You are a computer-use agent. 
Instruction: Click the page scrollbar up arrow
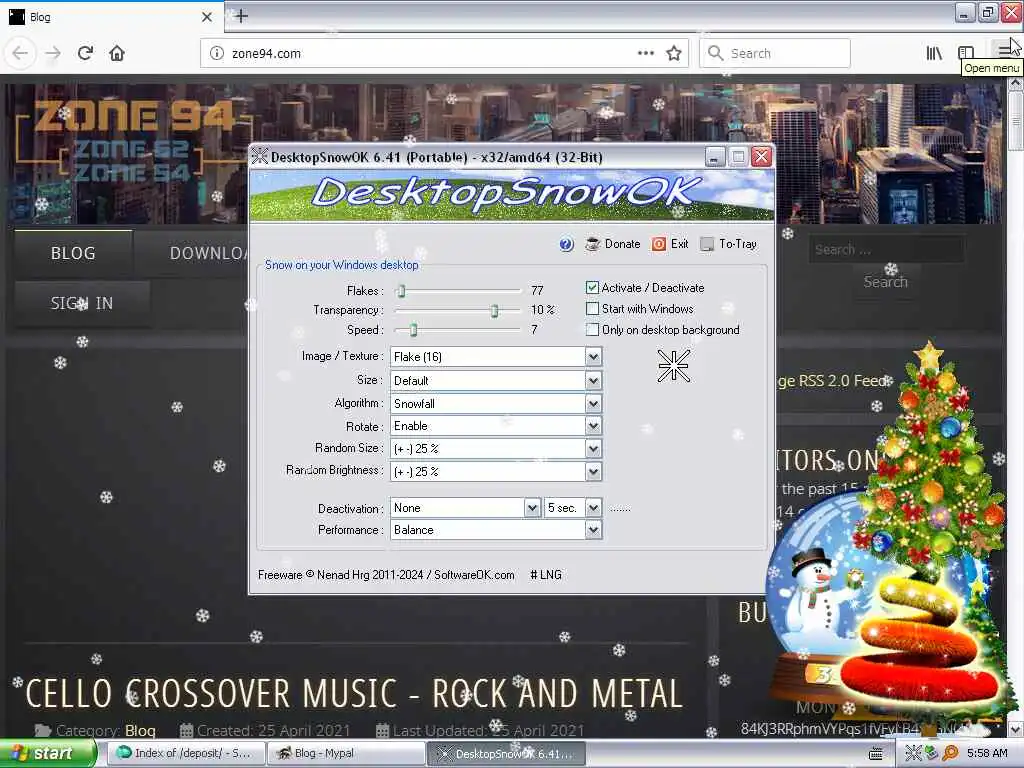coord(1016,84)
